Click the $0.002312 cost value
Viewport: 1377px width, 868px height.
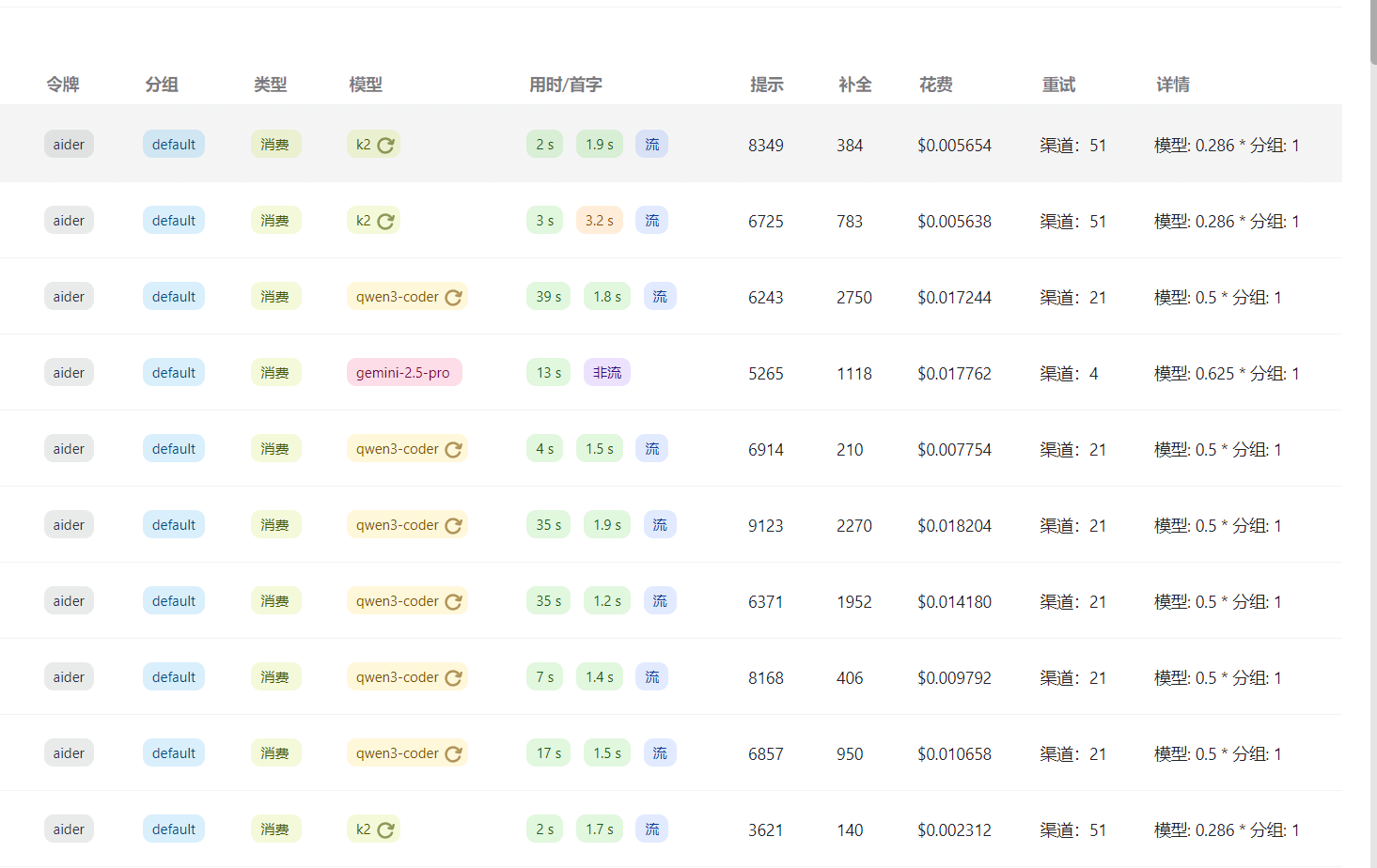954,830
